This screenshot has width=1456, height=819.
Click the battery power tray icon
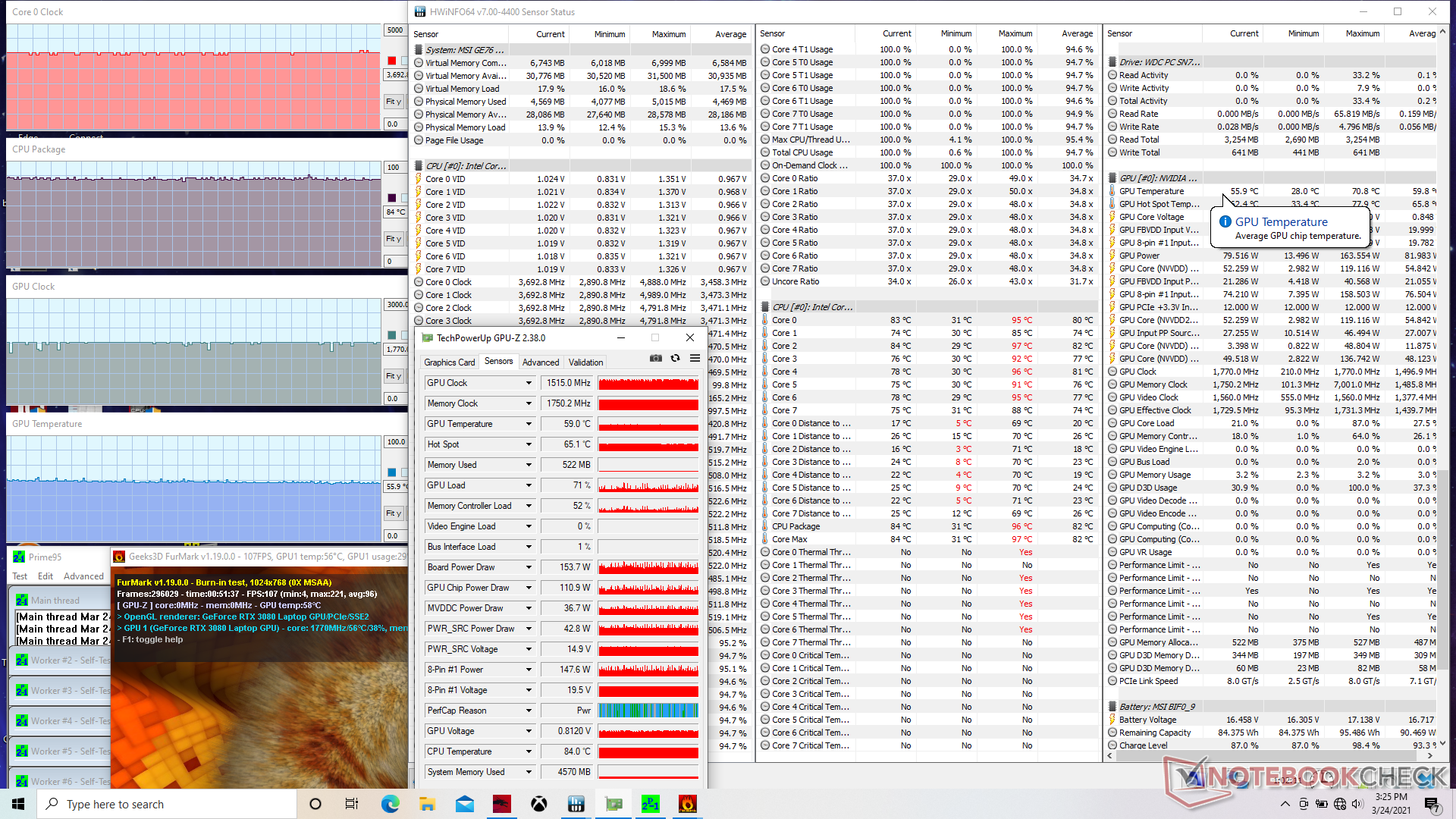click(1321, 804)
